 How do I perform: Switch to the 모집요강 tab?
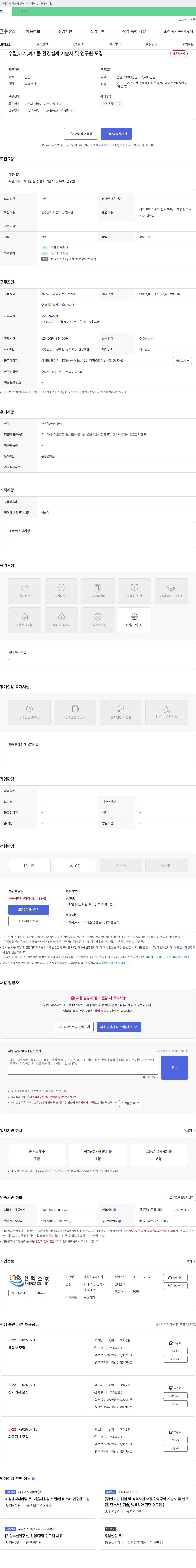(x=6, y=45)
